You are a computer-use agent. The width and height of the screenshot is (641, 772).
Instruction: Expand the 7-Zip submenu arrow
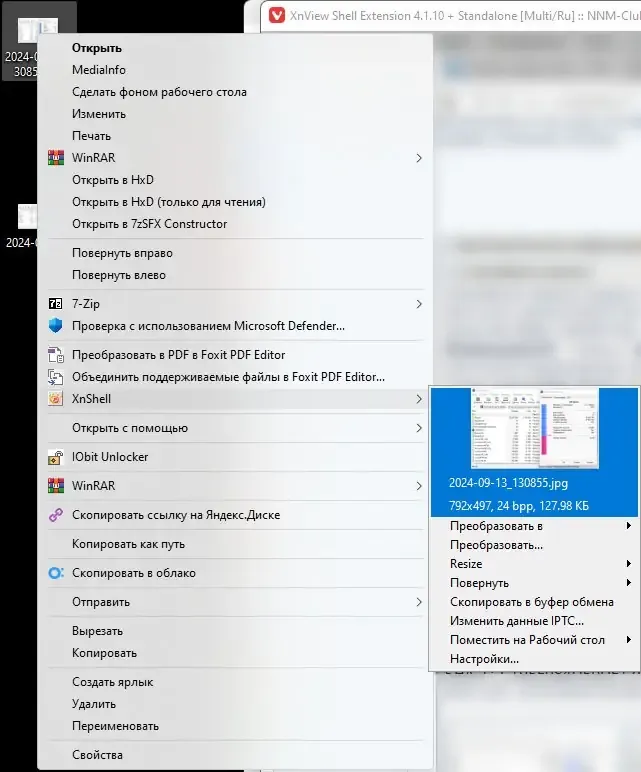point(418,304)
